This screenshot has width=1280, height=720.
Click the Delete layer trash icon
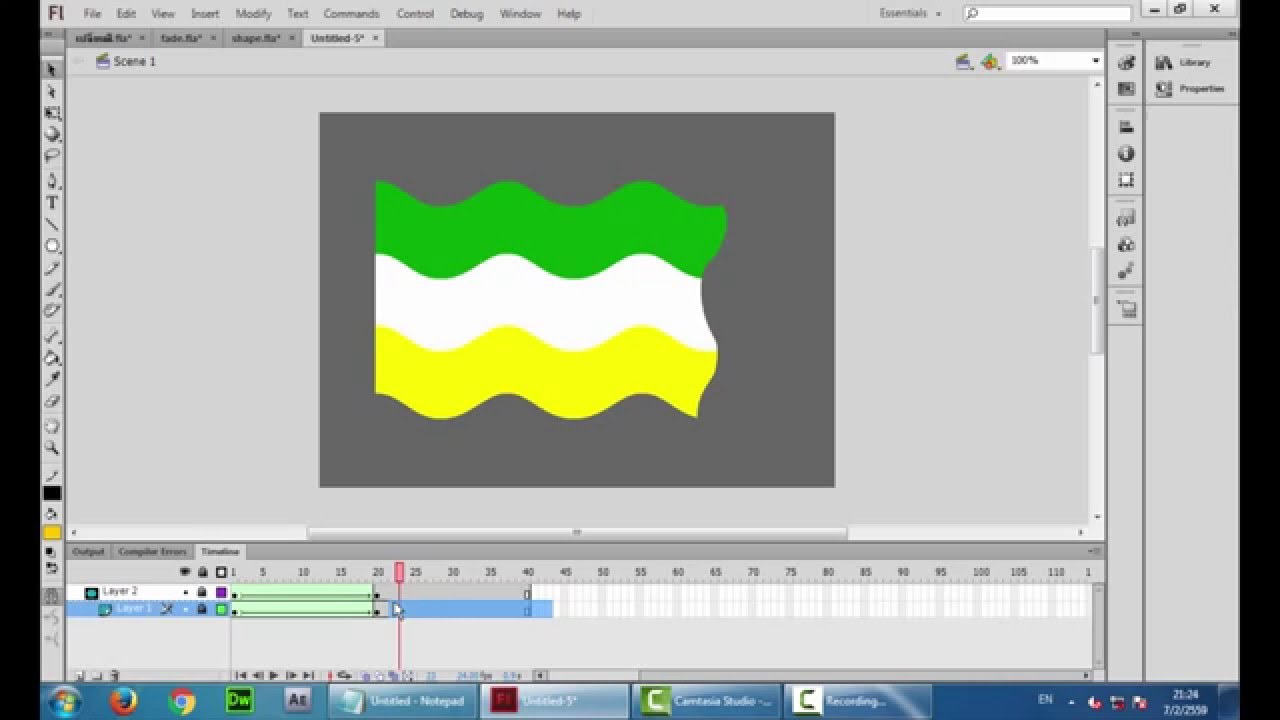pos(114,676)
